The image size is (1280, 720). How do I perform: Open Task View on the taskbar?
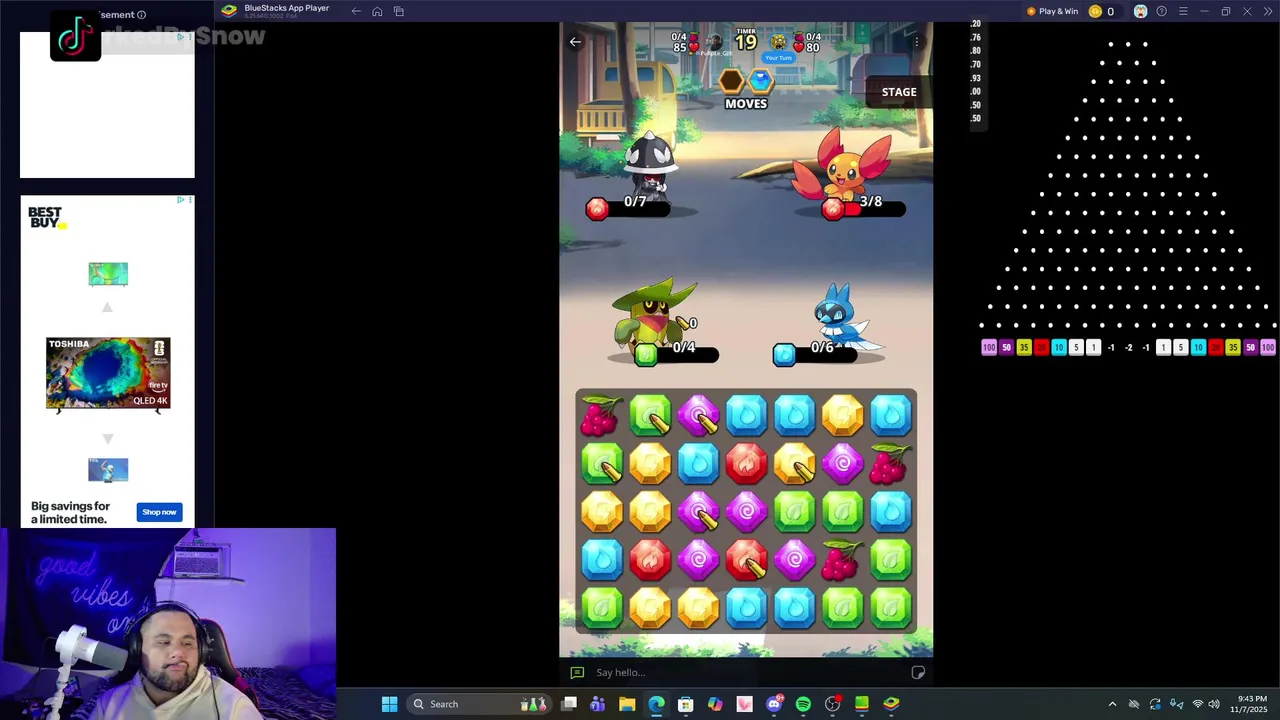pos(569,704)
